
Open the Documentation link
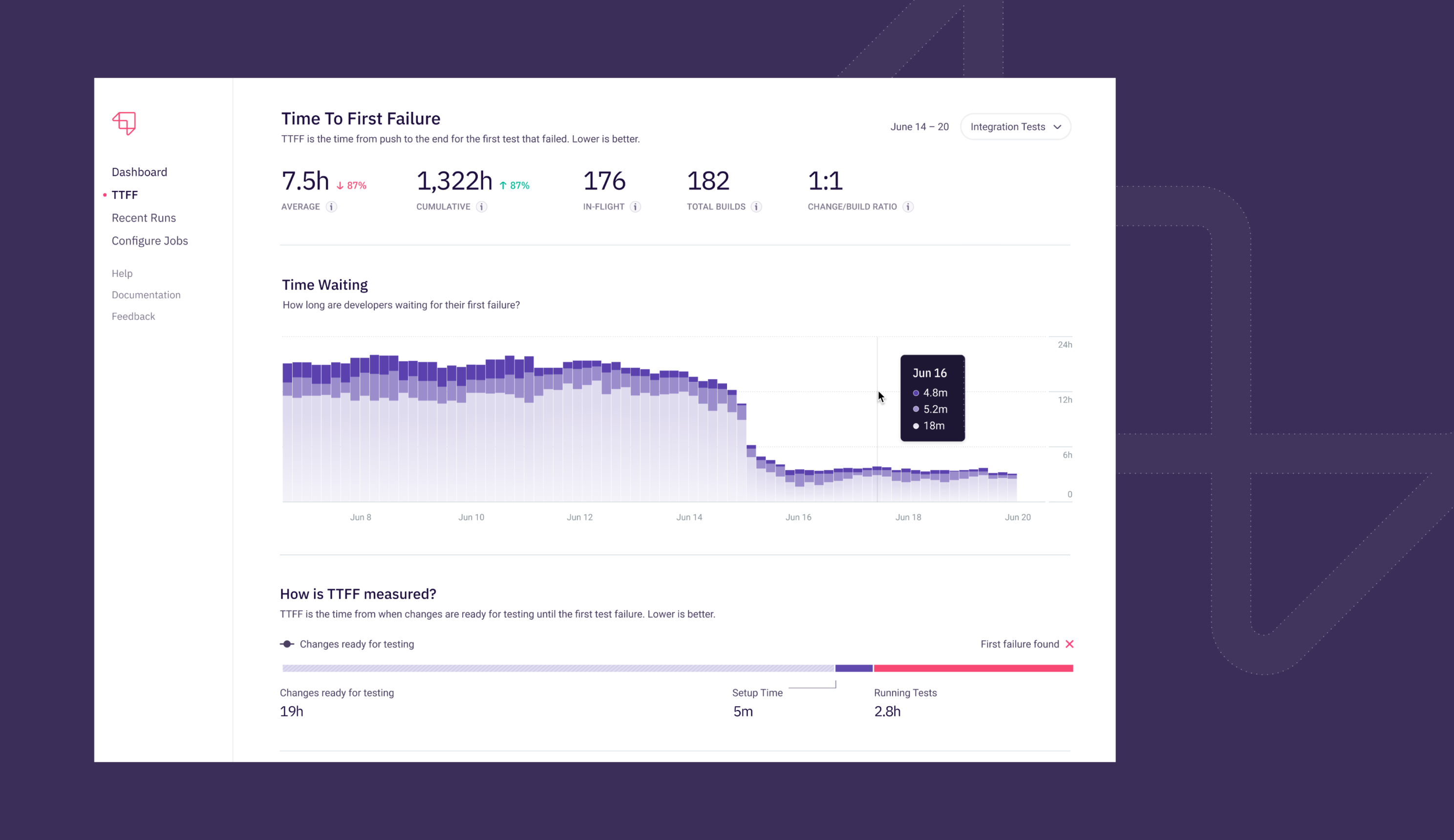pyautogui.click(x=146, y=295)
